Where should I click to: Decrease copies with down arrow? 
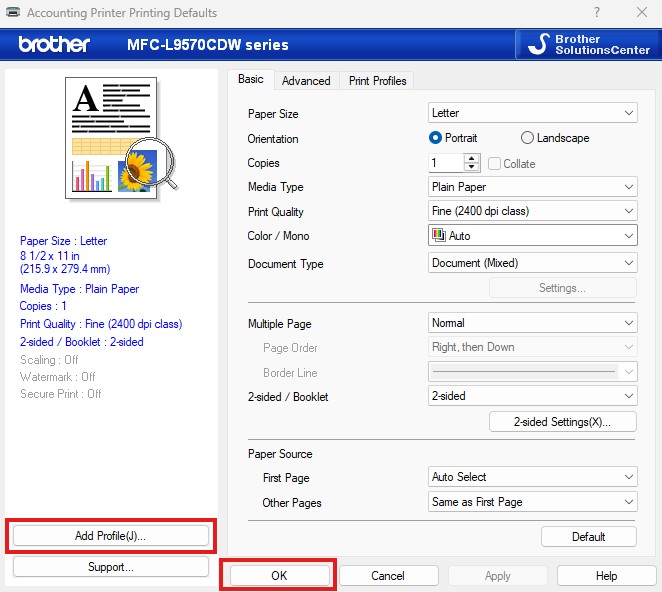tap(472, 167)
